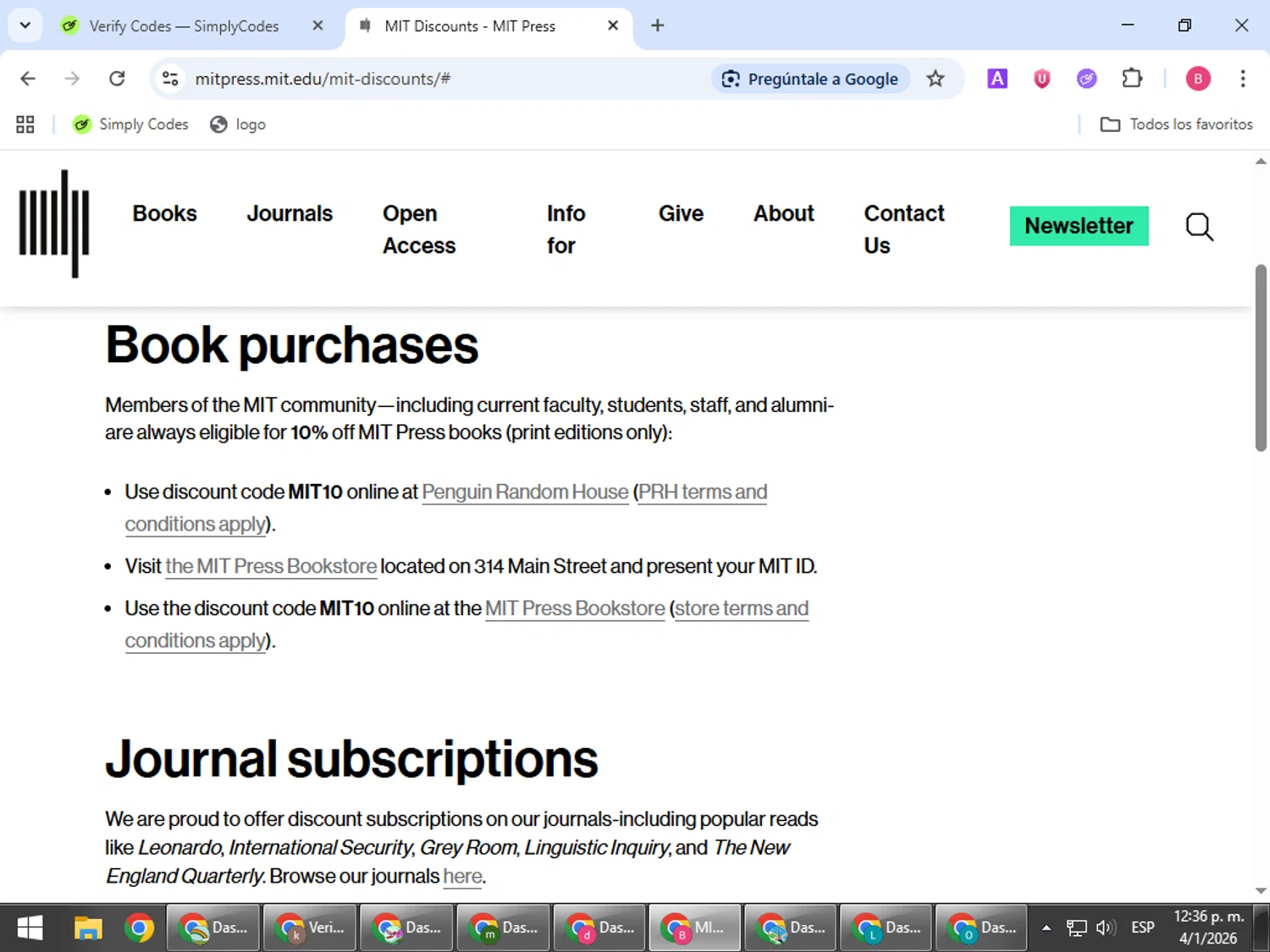Click the address bar URL field
This screenshot has width=1270, height=952.
click(x=323, y=79)
